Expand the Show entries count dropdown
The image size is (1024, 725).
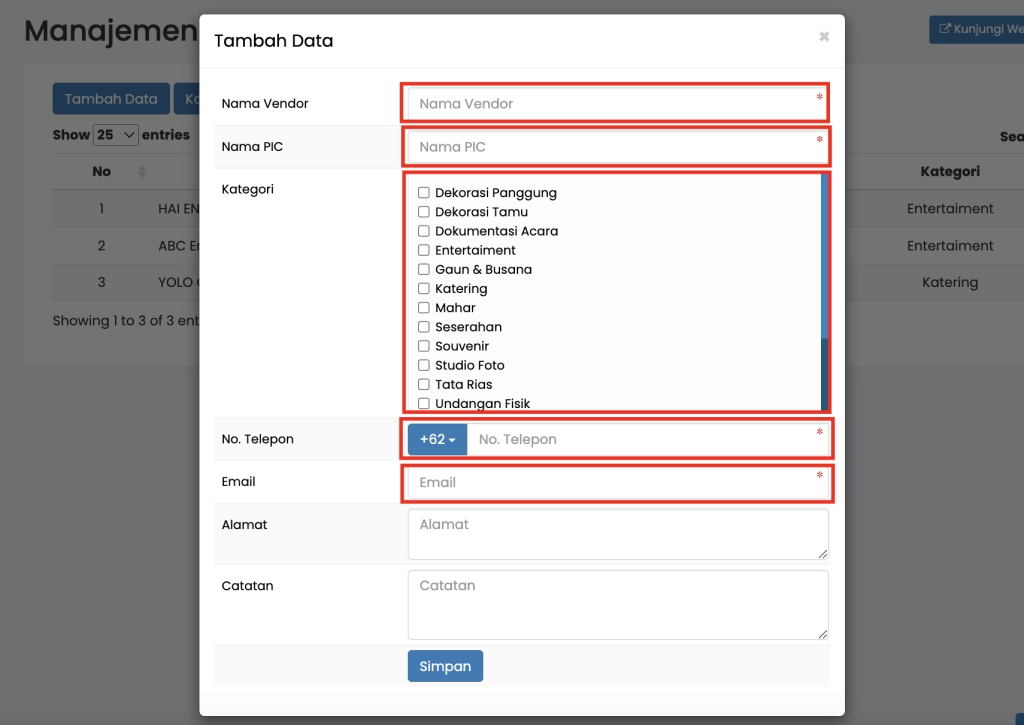[116, 135]
